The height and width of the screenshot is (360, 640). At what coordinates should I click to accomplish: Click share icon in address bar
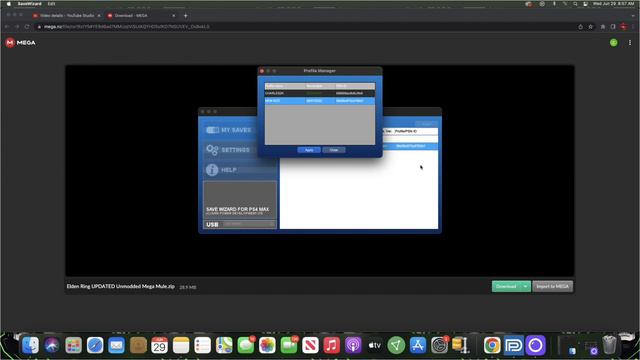(x=580, y=27)
